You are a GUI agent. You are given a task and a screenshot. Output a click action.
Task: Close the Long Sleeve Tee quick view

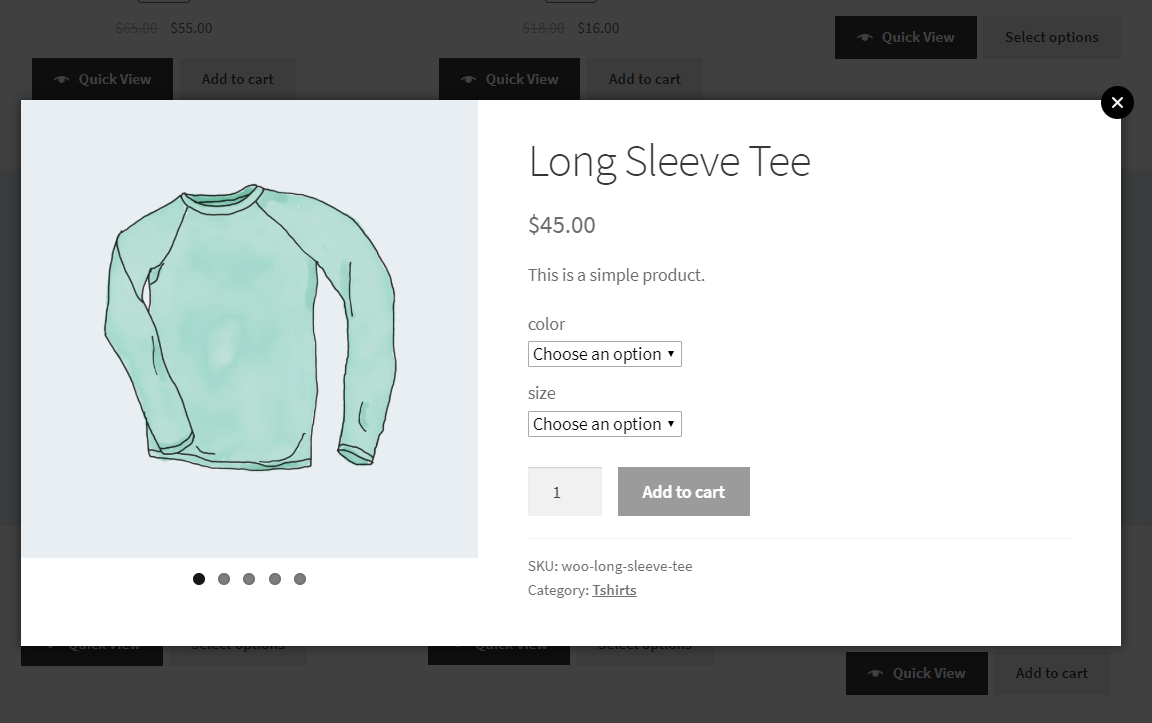point(1117,103)
